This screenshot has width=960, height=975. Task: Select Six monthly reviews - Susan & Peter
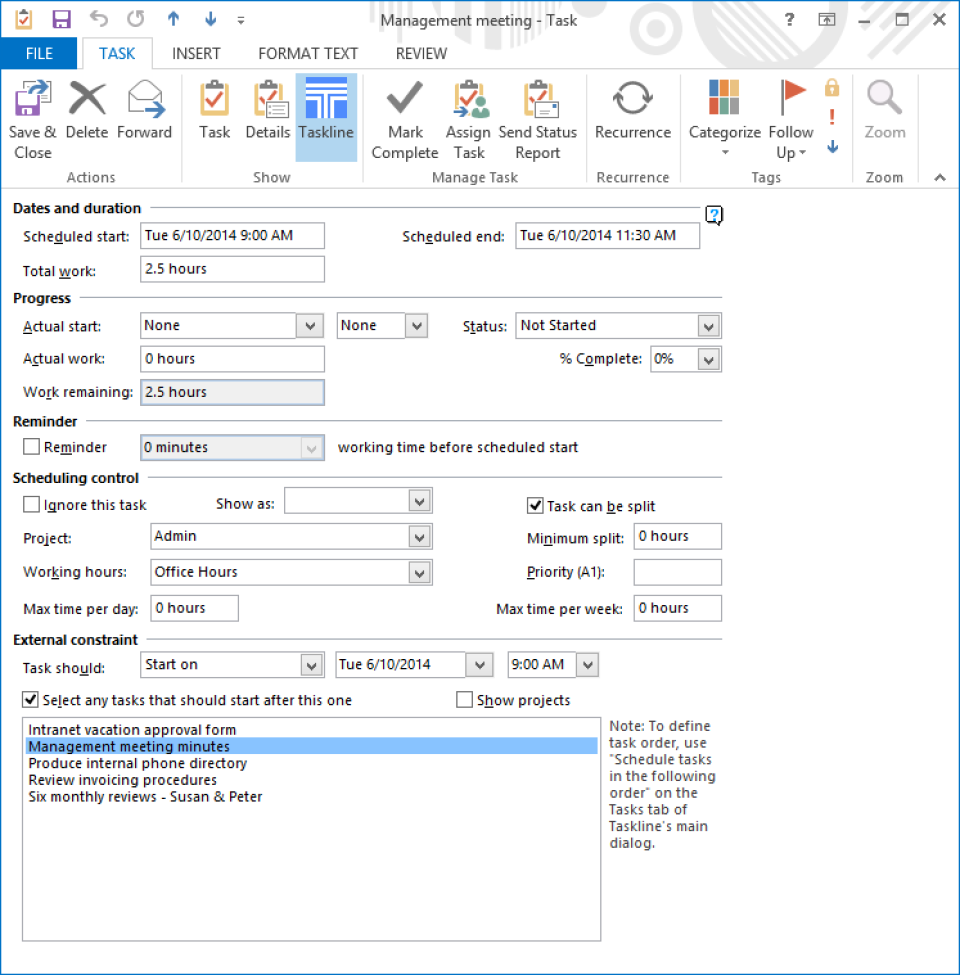pyautogui.click(x=311, y=797)
